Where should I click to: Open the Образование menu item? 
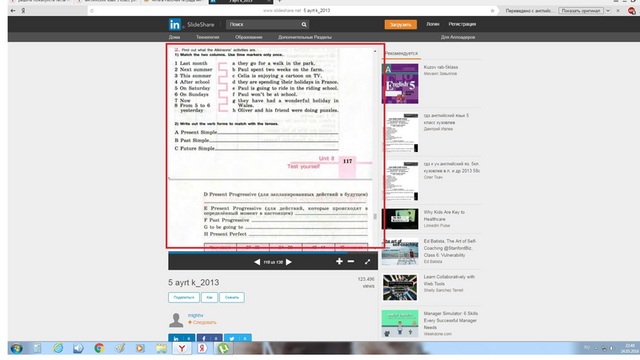(249, 37)
